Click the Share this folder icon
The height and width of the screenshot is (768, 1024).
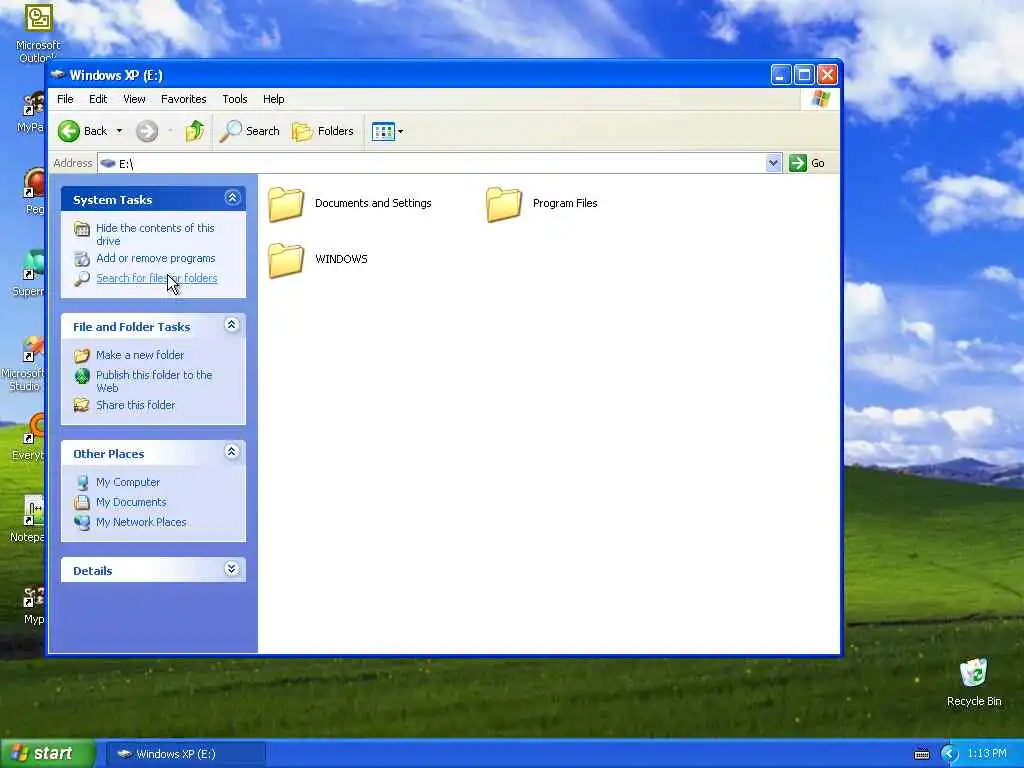coord(82,406)
